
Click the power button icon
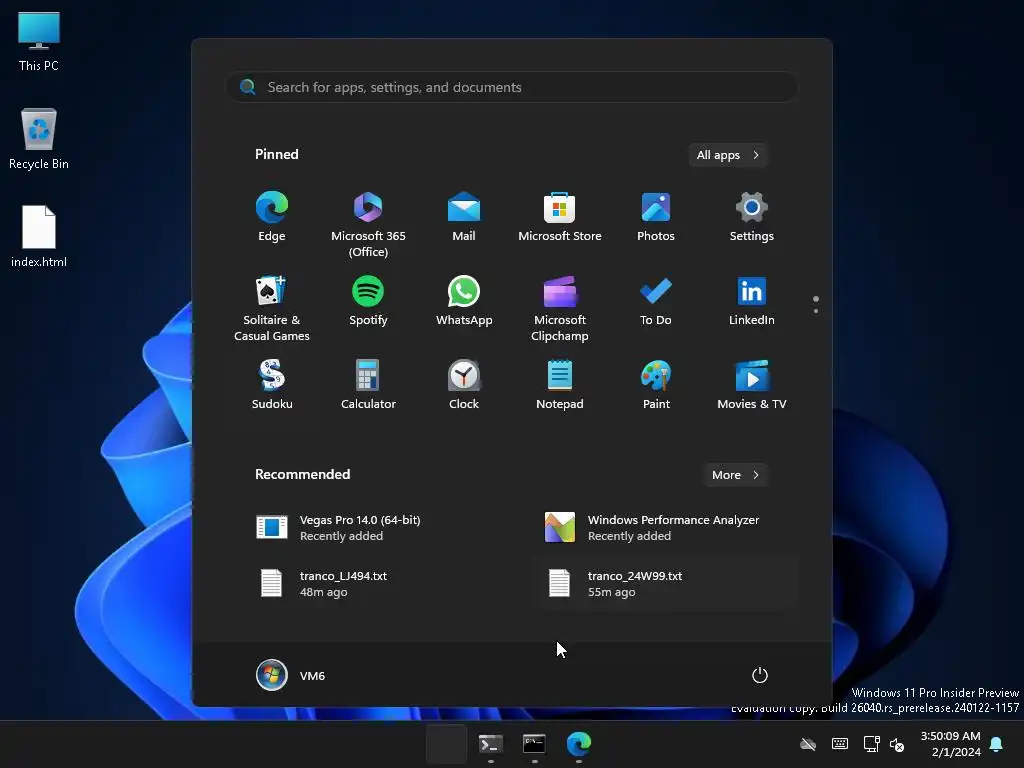tap(760, 675)
